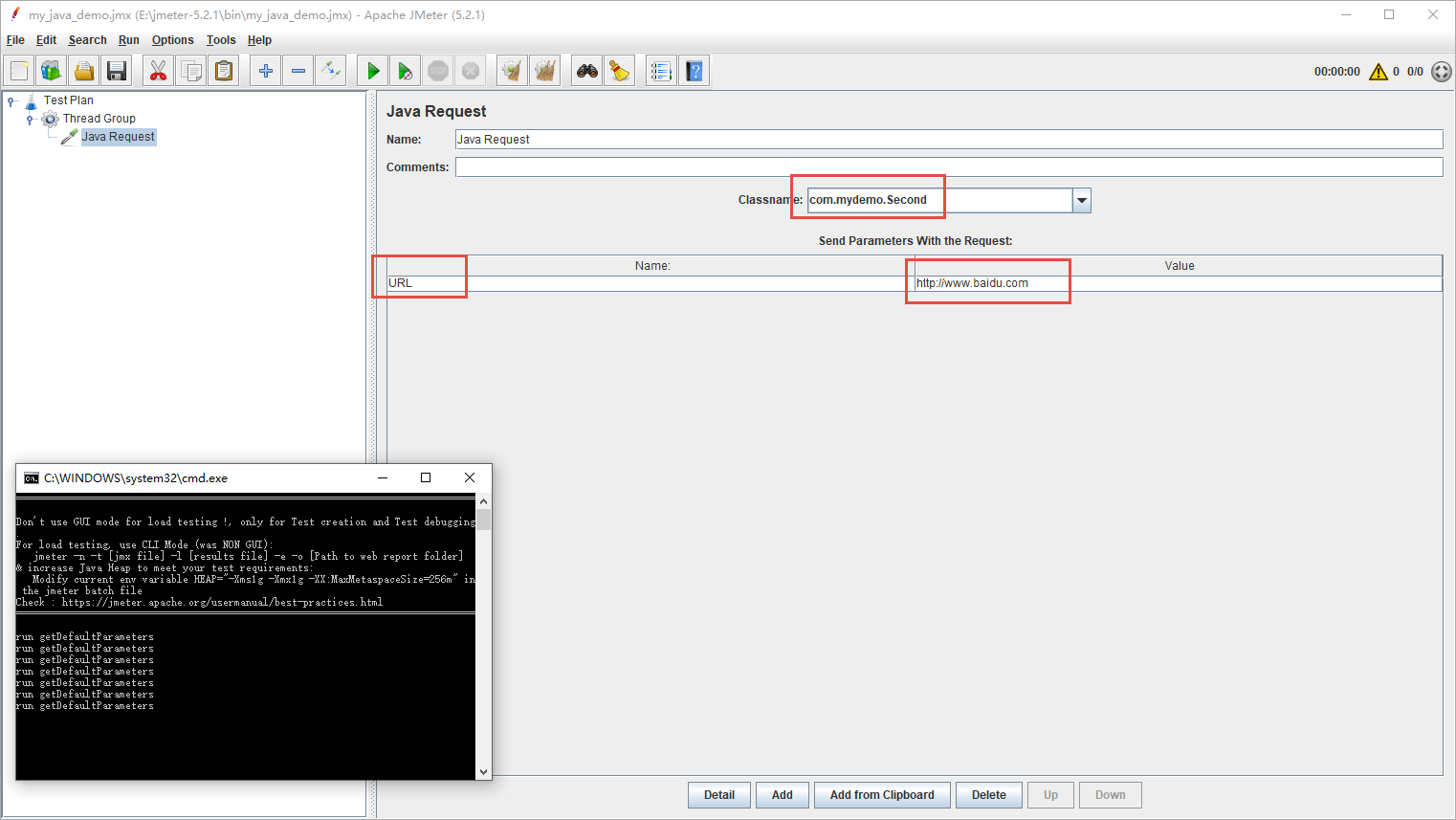Click the Save floppy disk icon
The image size is (1456, 820).
[117, 71]
